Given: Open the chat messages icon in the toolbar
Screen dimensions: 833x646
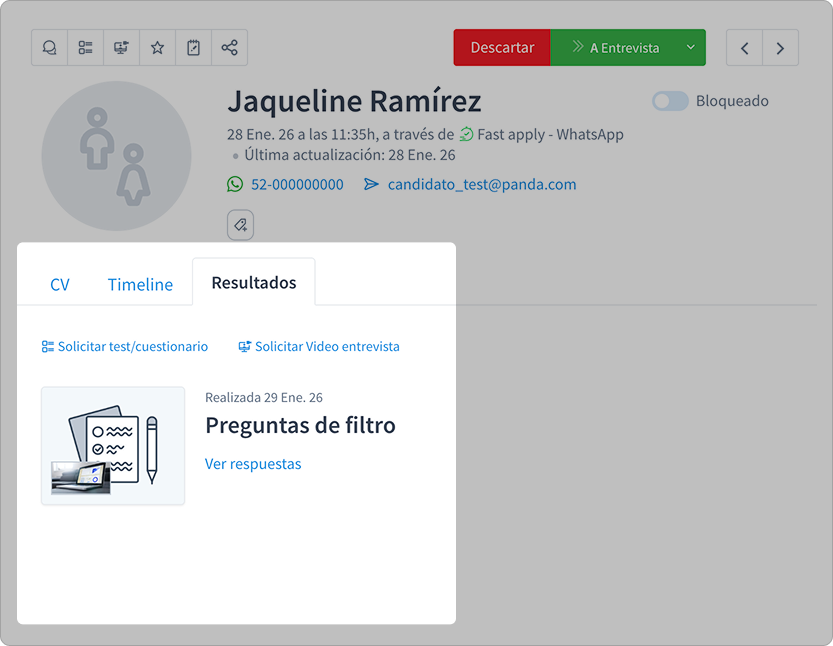Looking at the screenshot, I should 49,47.
